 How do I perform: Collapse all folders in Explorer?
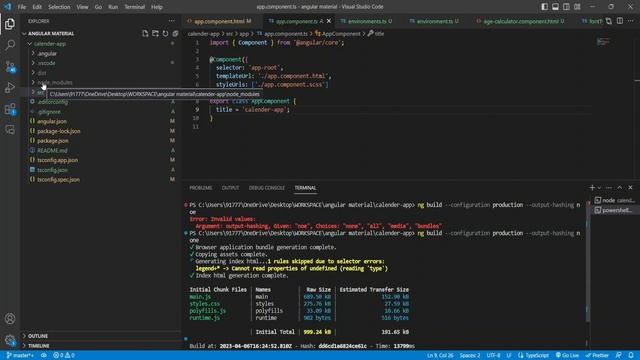(176, 33)
